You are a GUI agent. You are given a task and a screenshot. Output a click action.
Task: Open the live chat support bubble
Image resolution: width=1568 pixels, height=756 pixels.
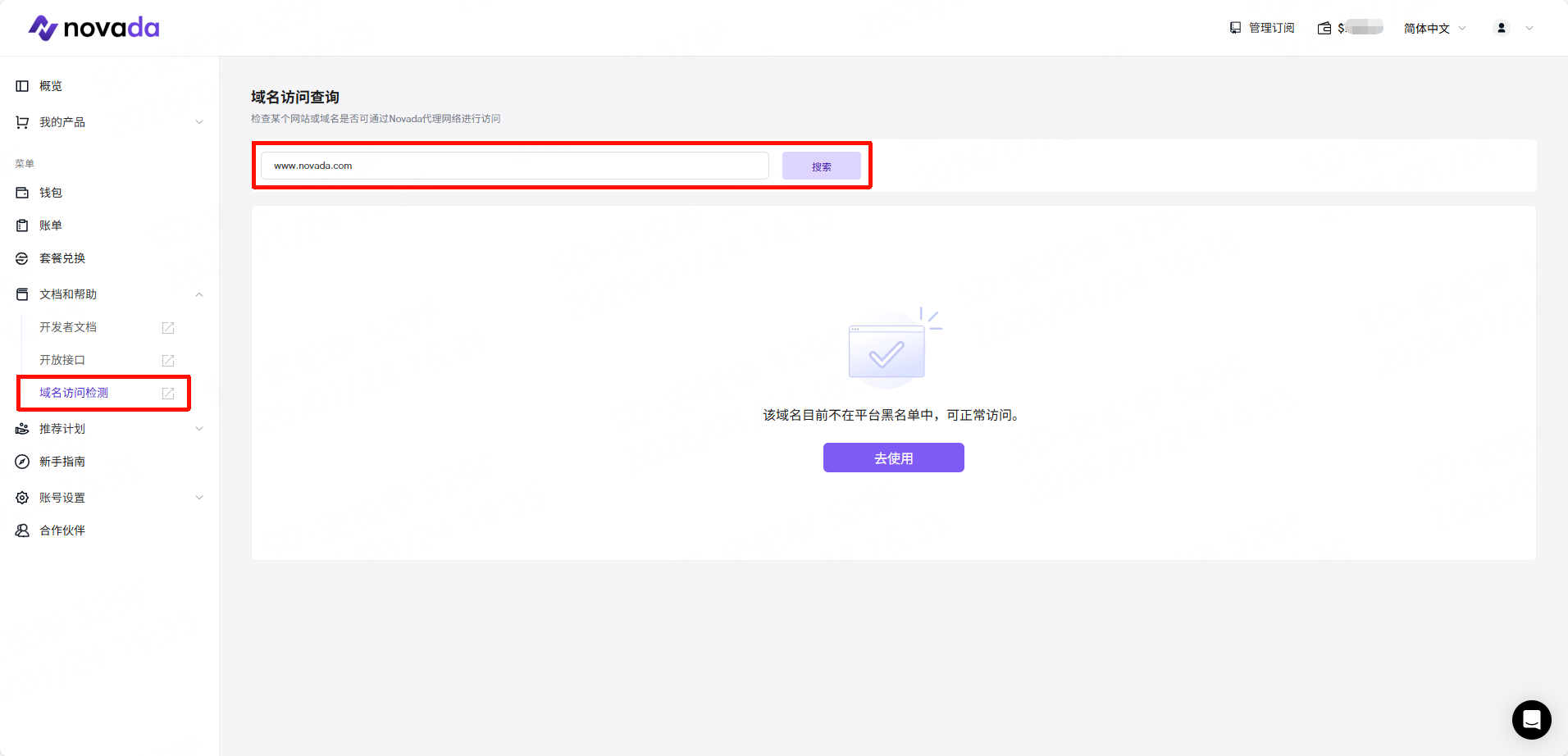[1531, 720]
